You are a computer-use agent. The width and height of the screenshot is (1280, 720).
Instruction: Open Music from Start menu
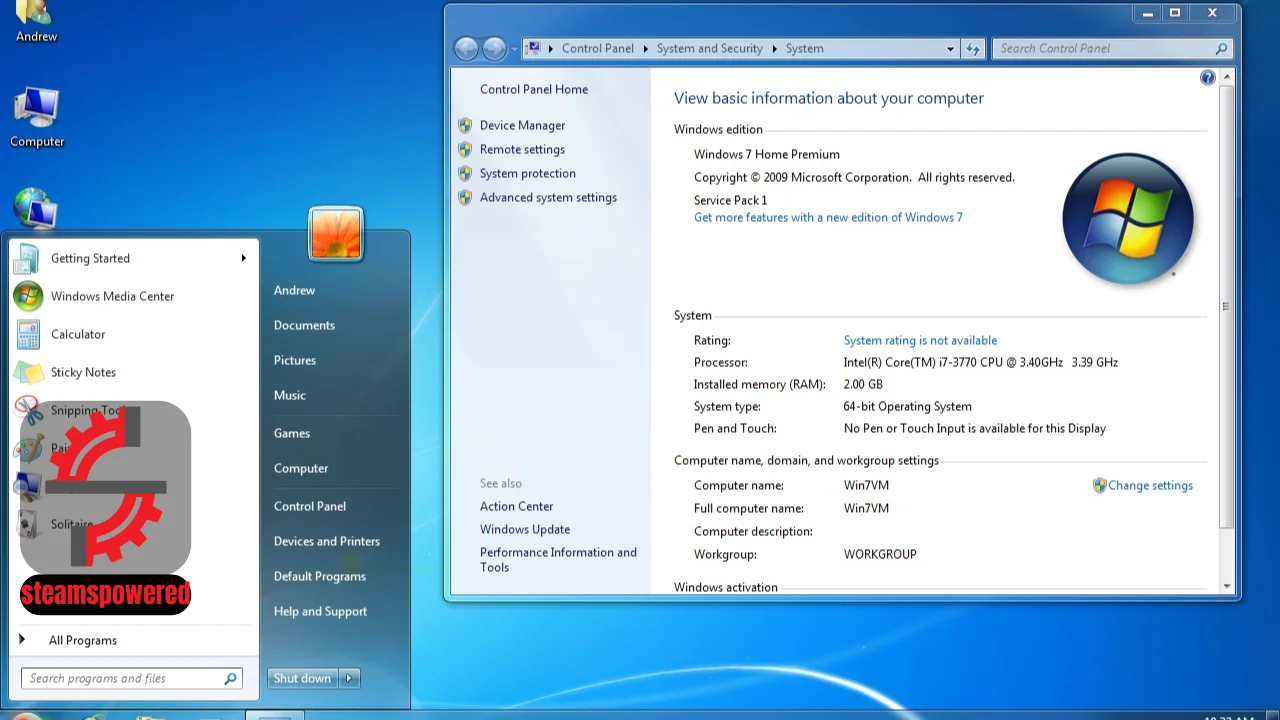point(290,395)
